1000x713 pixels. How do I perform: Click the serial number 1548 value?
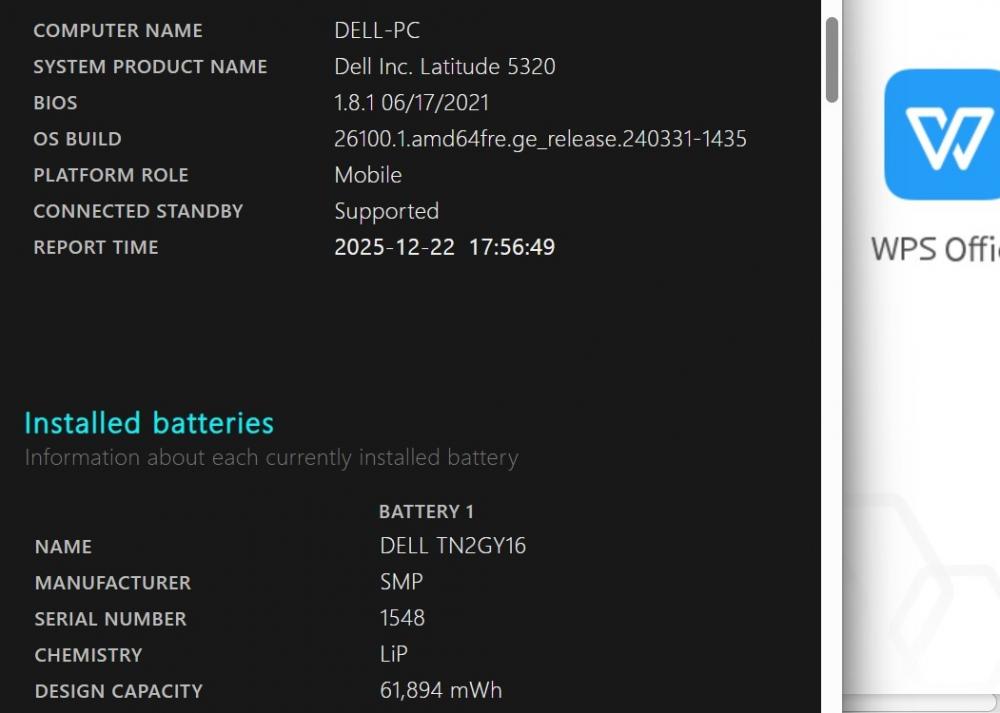coord(402,618)
